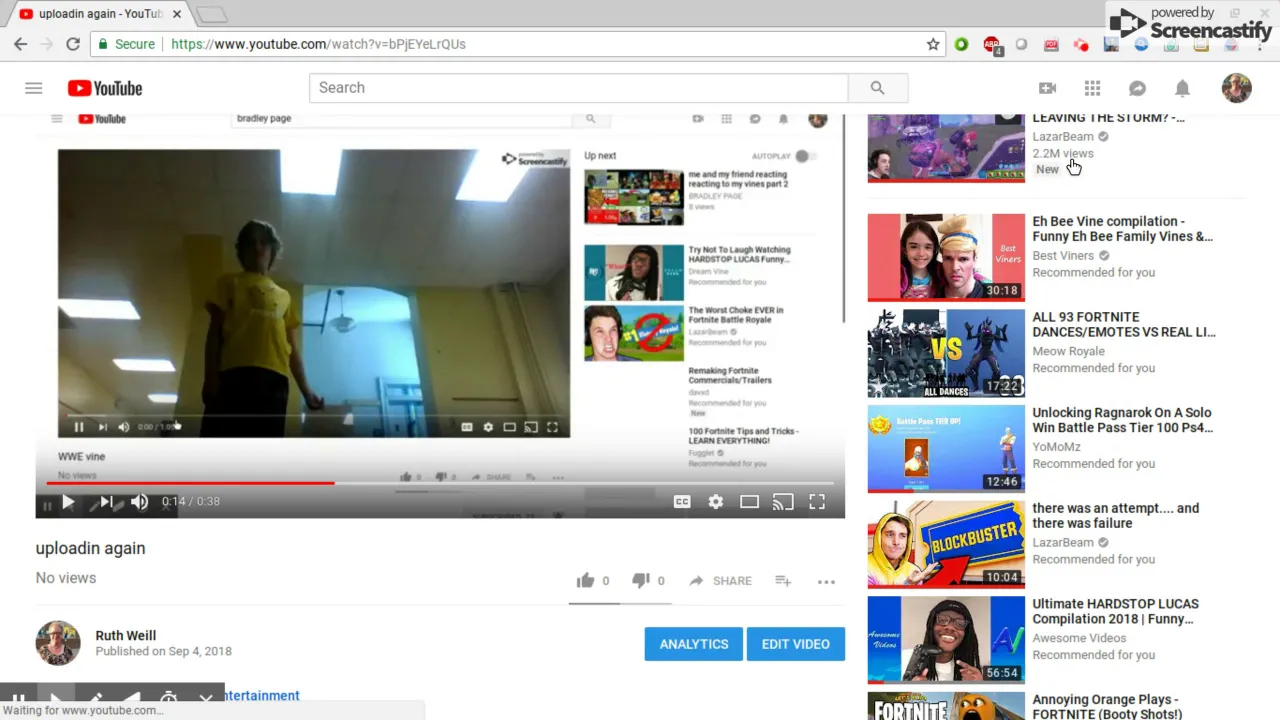Screen dimensions: 1280x720
Task: Click the Adblock Plus extension icon
Action: pyautogui.click(x=992, y=44)
